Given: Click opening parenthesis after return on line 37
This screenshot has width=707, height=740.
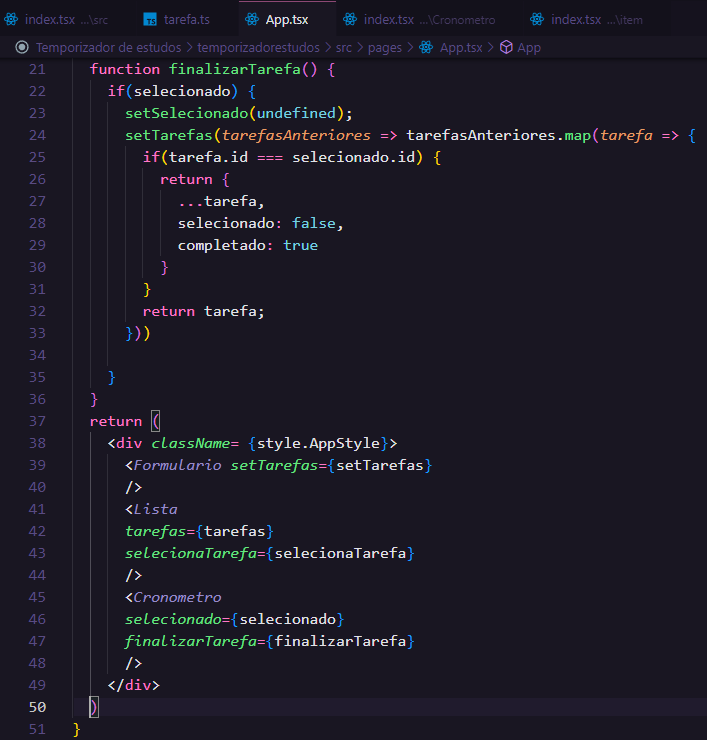Looking at the screenshot, I should [156, 421].
